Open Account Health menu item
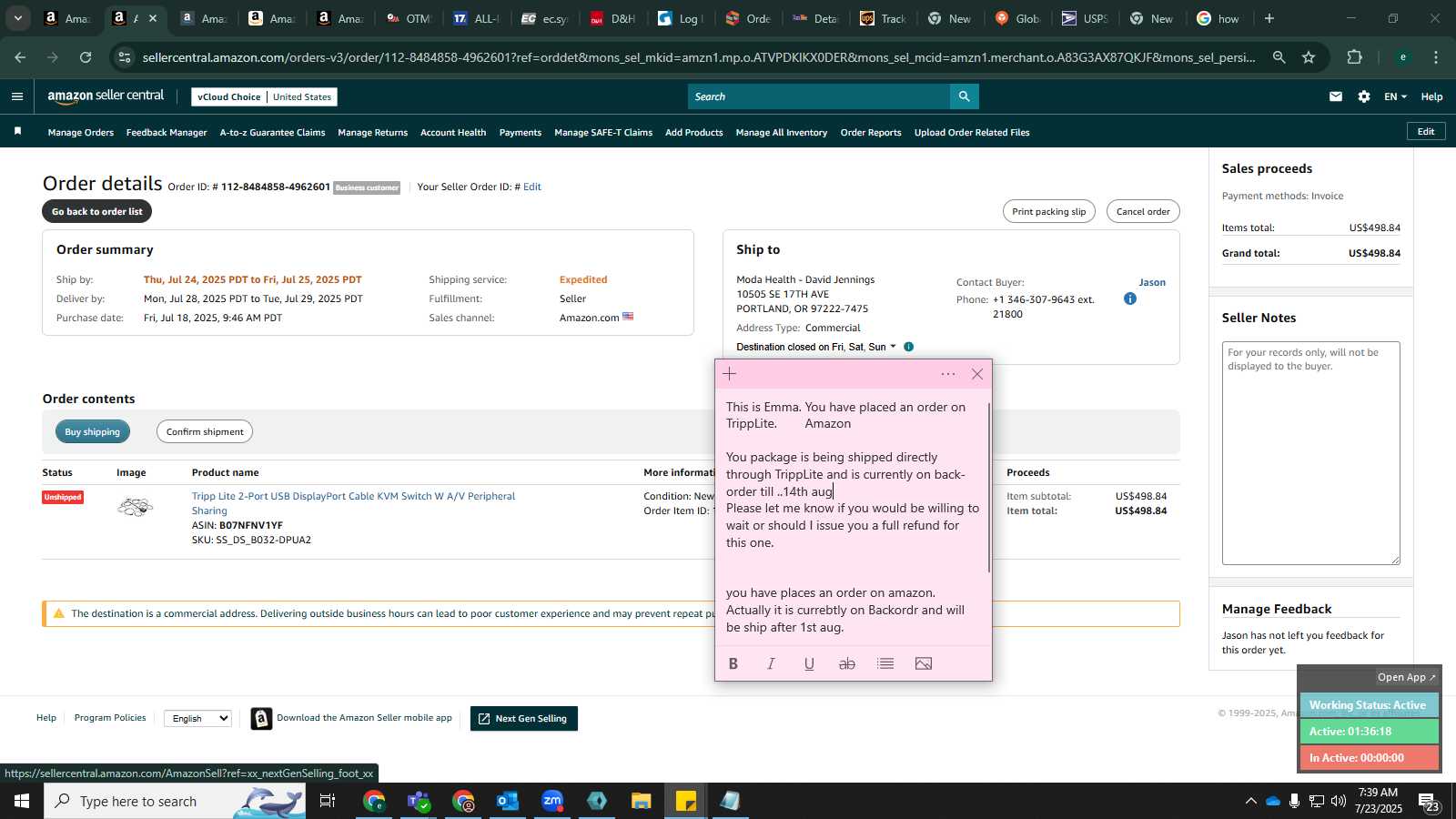Image resolution: width=1456 pixels, height=819 pixels. coord(453,132)
